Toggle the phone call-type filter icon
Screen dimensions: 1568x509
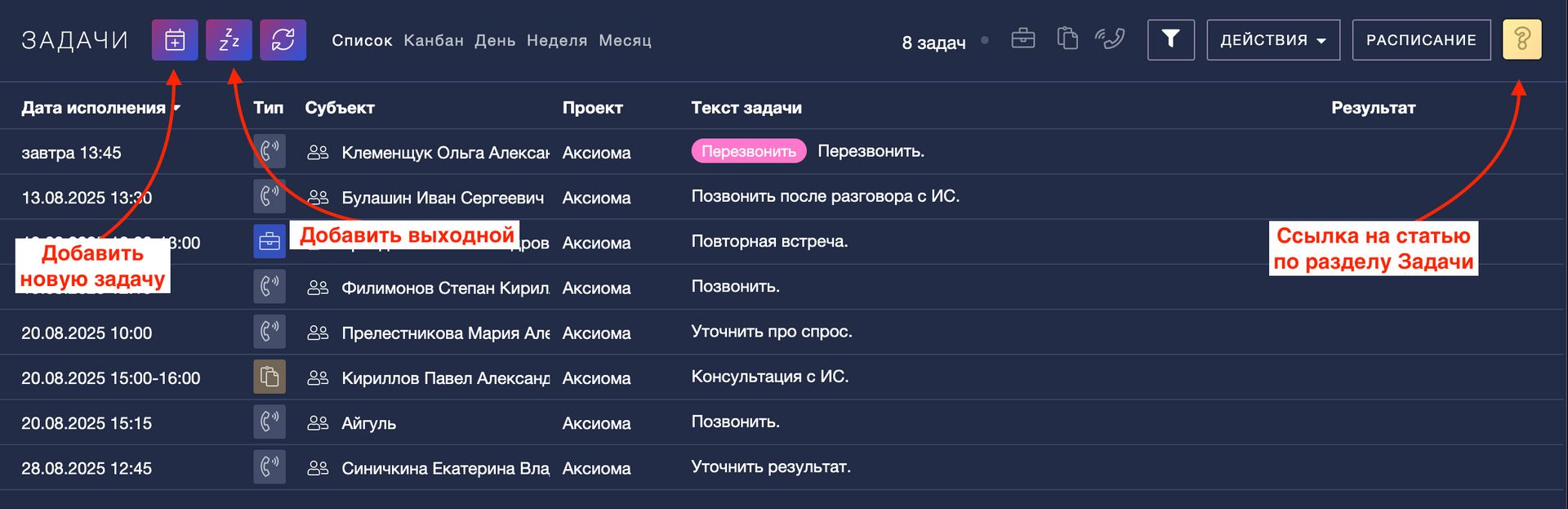click(x=1110, y=38)
